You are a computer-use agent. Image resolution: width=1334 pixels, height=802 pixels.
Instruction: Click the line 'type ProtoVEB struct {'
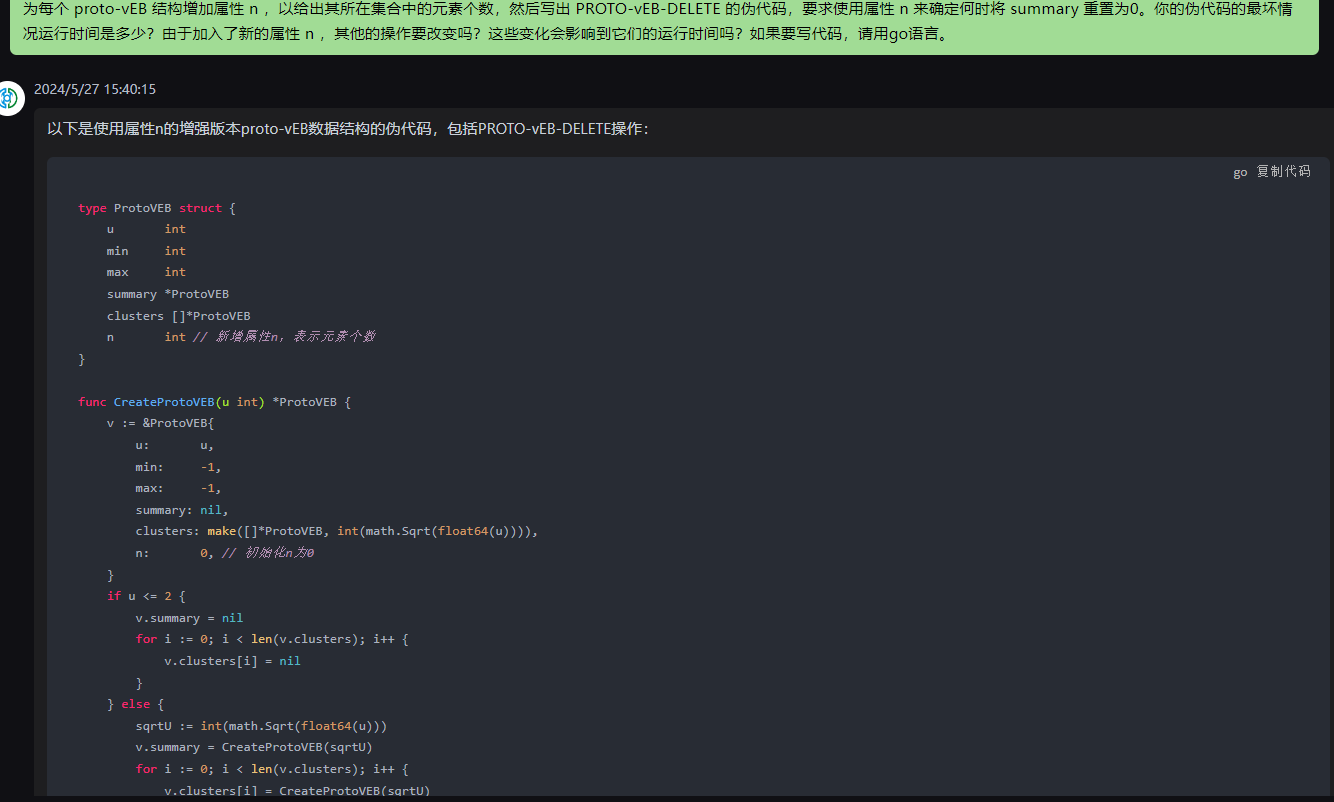click(x=157, y=208)
